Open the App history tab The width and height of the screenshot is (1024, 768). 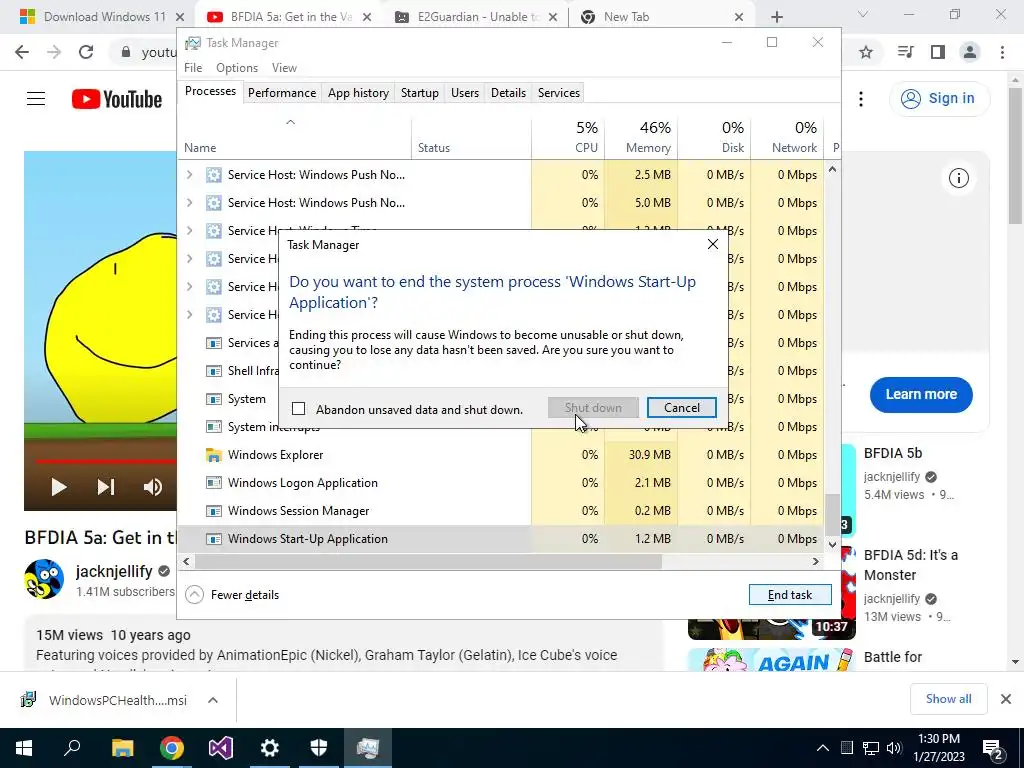pos(358,93)
